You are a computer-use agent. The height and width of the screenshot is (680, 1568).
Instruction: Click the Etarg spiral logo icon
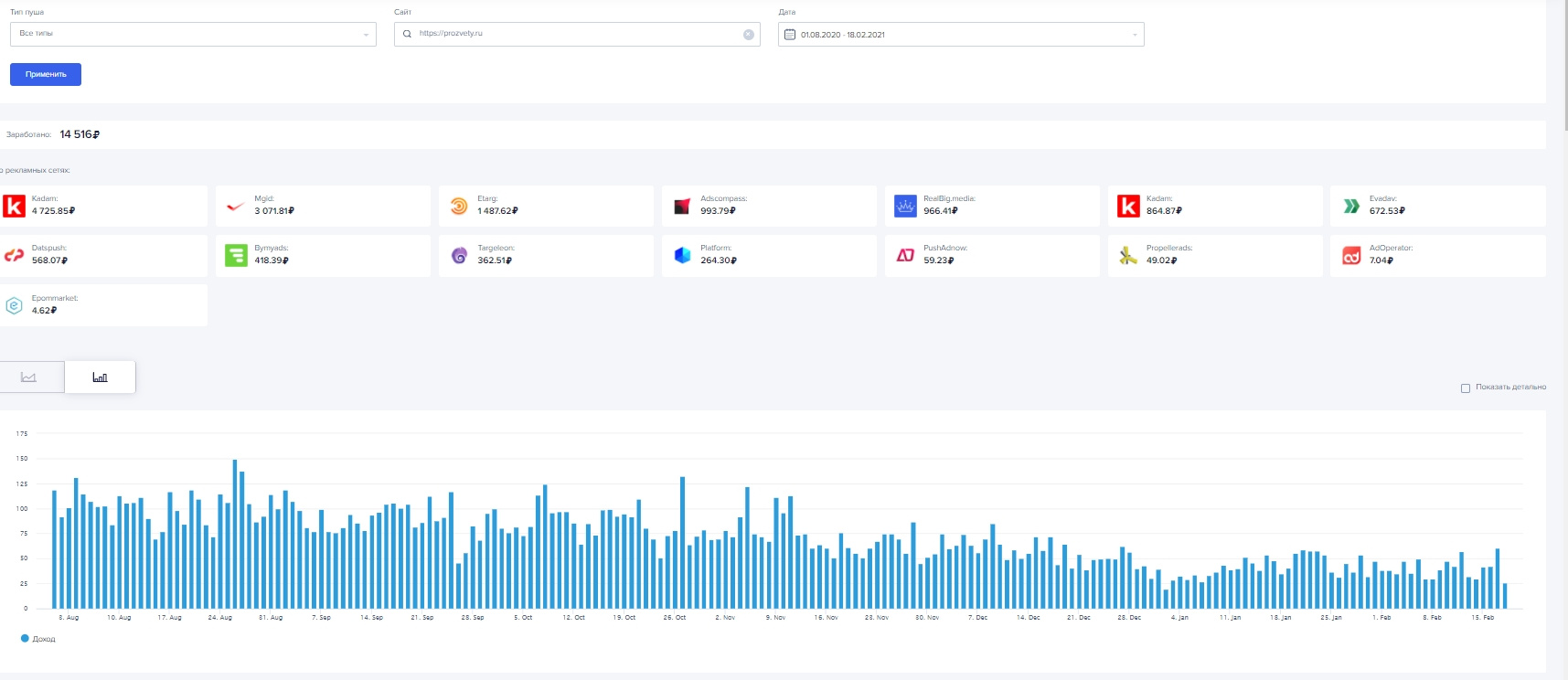459,207
